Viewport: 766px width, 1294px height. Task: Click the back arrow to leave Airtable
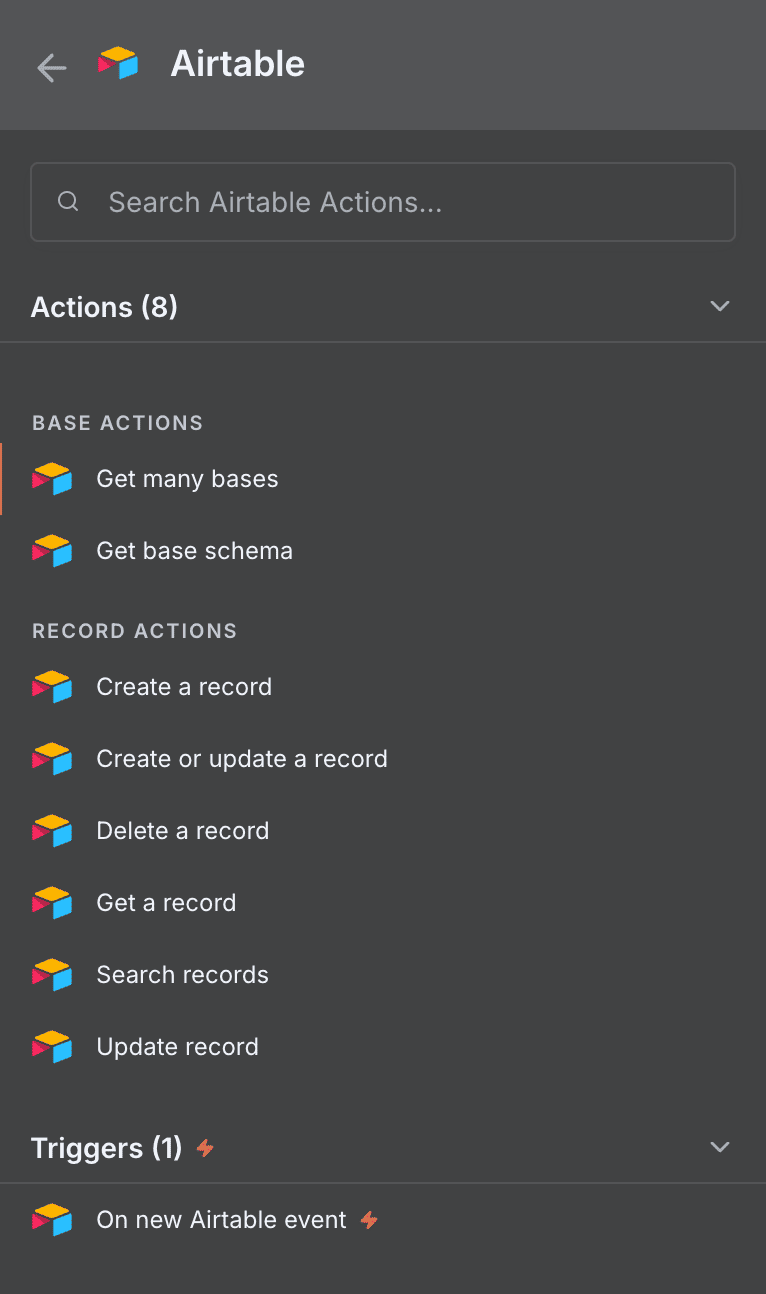point(51,66)
